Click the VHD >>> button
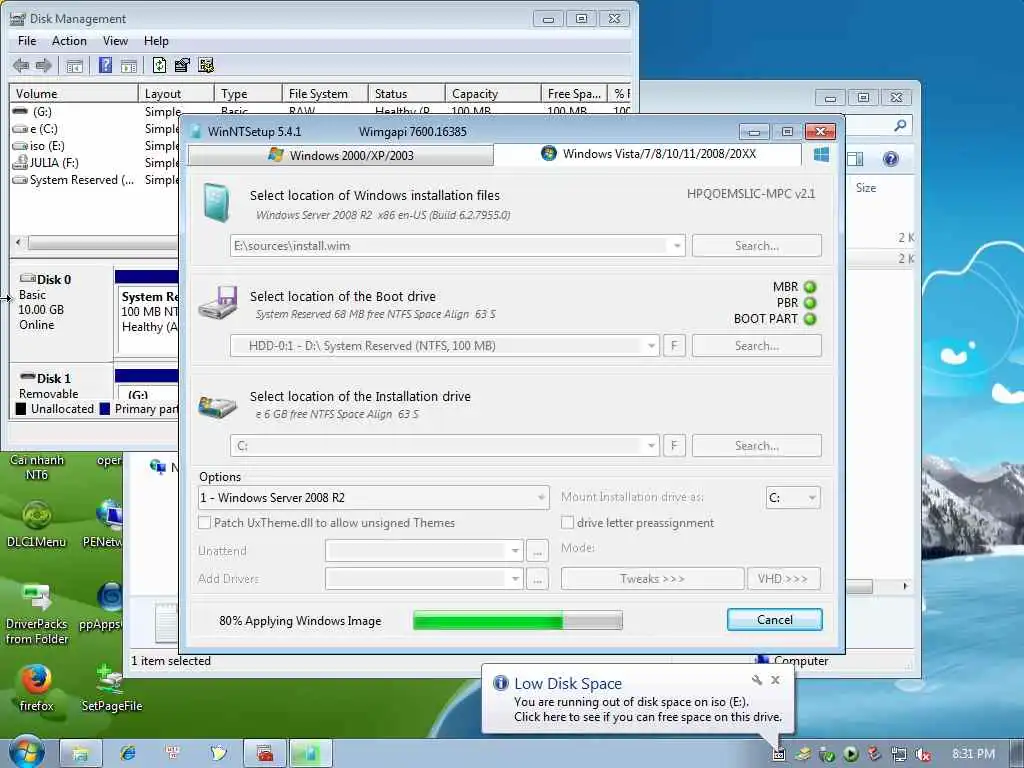Viewport: 1024px width, 768px height. point(783,579)
